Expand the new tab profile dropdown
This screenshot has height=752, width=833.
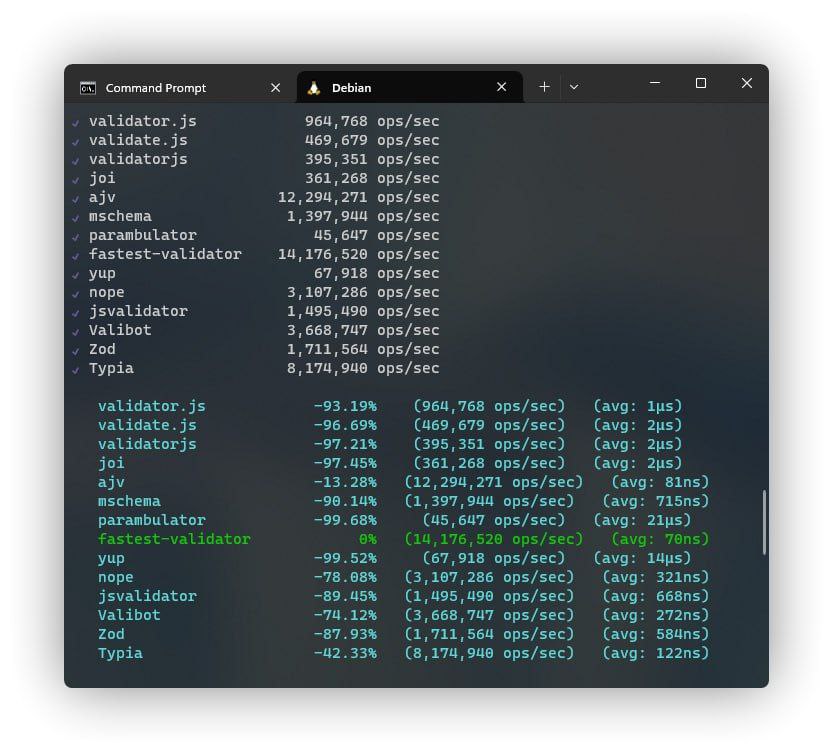point(574,87)
